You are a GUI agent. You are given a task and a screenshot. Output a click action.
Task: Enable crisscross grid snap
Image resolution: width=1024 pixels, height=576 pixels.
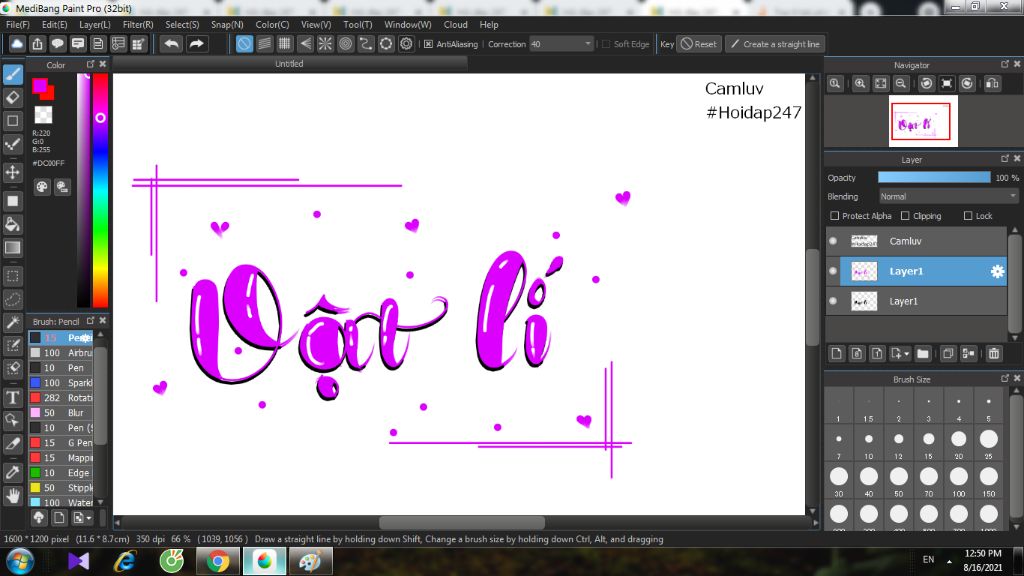coord(285,44)
